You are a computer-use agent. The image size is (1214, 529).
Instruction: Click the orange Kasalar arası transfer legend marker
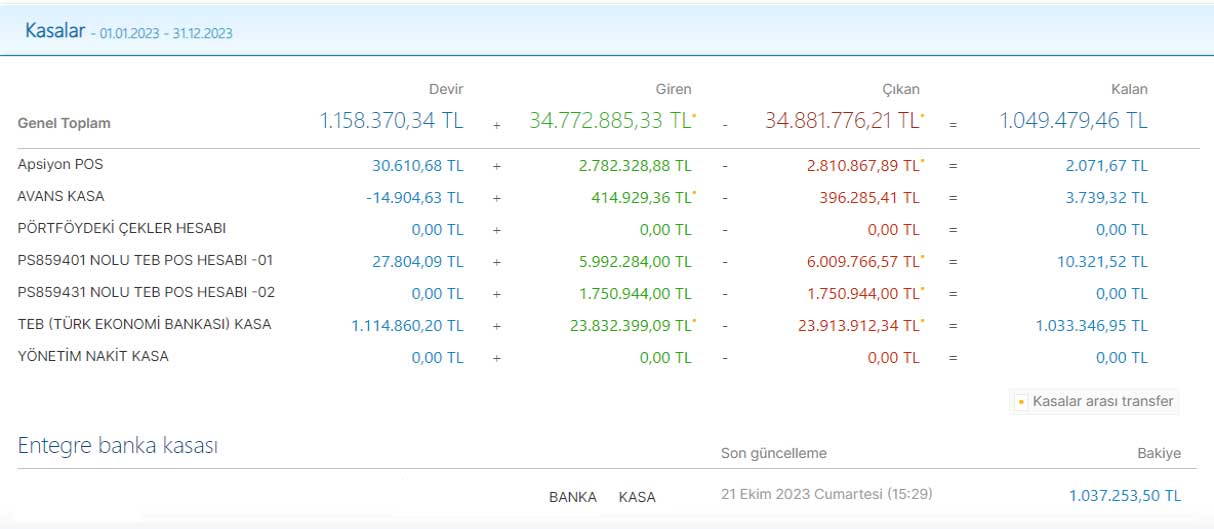pos(1021,402)
